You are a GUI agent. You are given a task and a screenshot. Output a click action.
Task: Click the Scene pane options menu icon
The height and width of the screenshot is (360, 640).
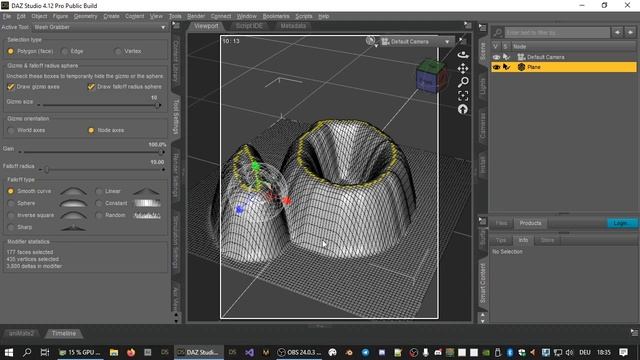pyautogui.click(x=482, y=28)
